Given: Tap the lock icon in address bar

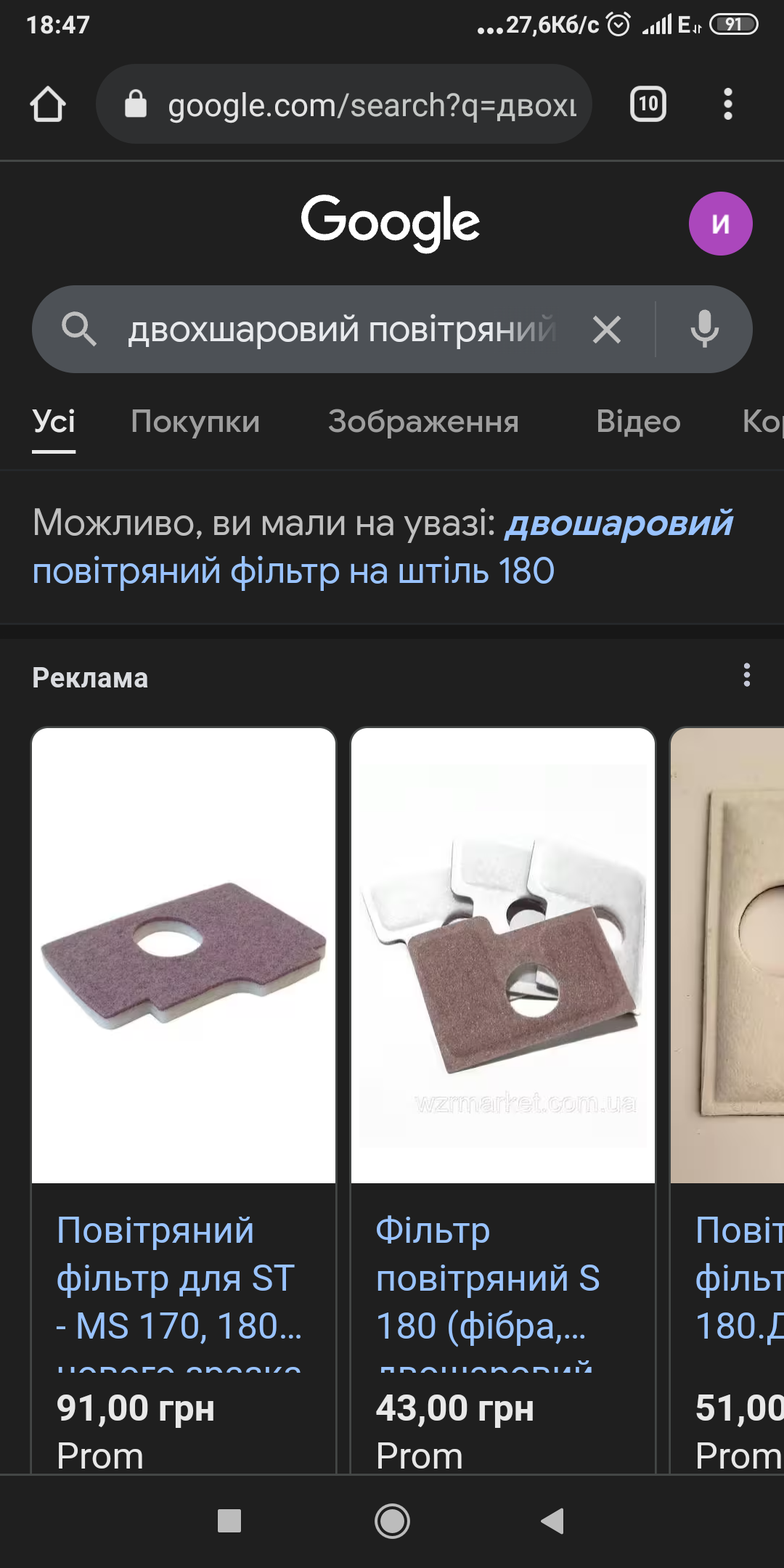Looking at the screenshot, I should pos(136,104).
